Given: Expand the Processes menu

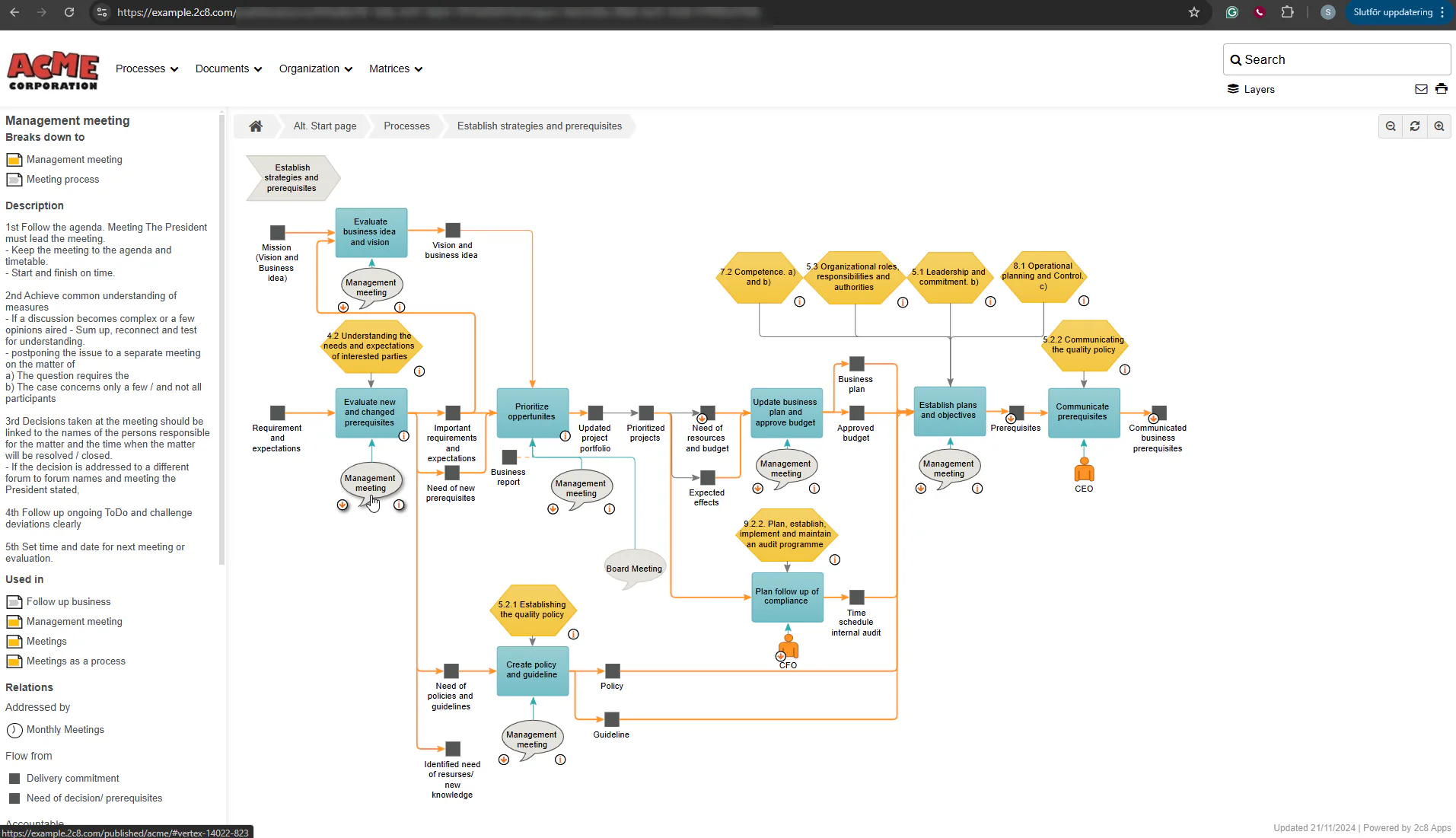Looking at the screenshot, I should tap(147, 69).
